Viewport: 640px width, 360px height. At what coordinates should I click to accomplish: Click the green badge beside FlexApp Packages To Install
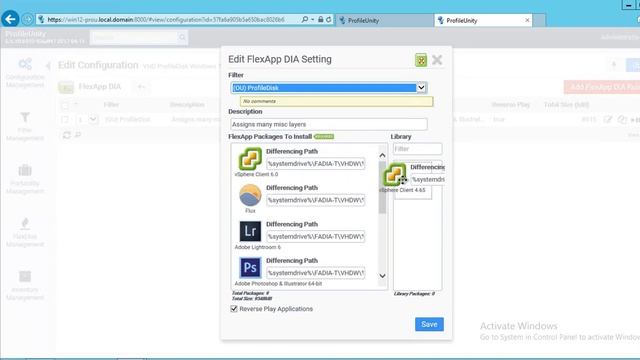tap(324, 137)
